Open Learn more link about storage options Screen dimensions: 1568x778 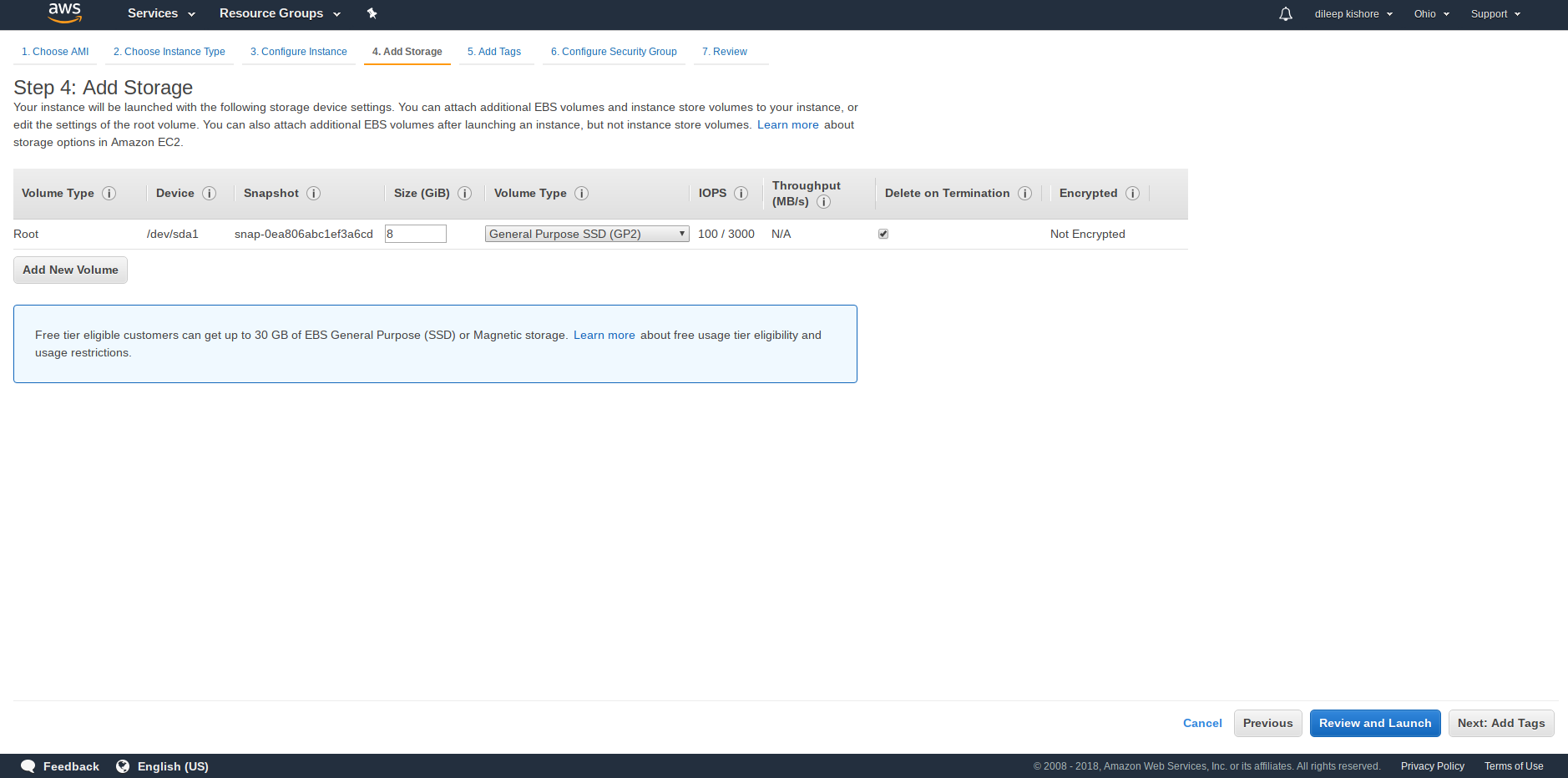pyautogui.click(x=787, y=125)
